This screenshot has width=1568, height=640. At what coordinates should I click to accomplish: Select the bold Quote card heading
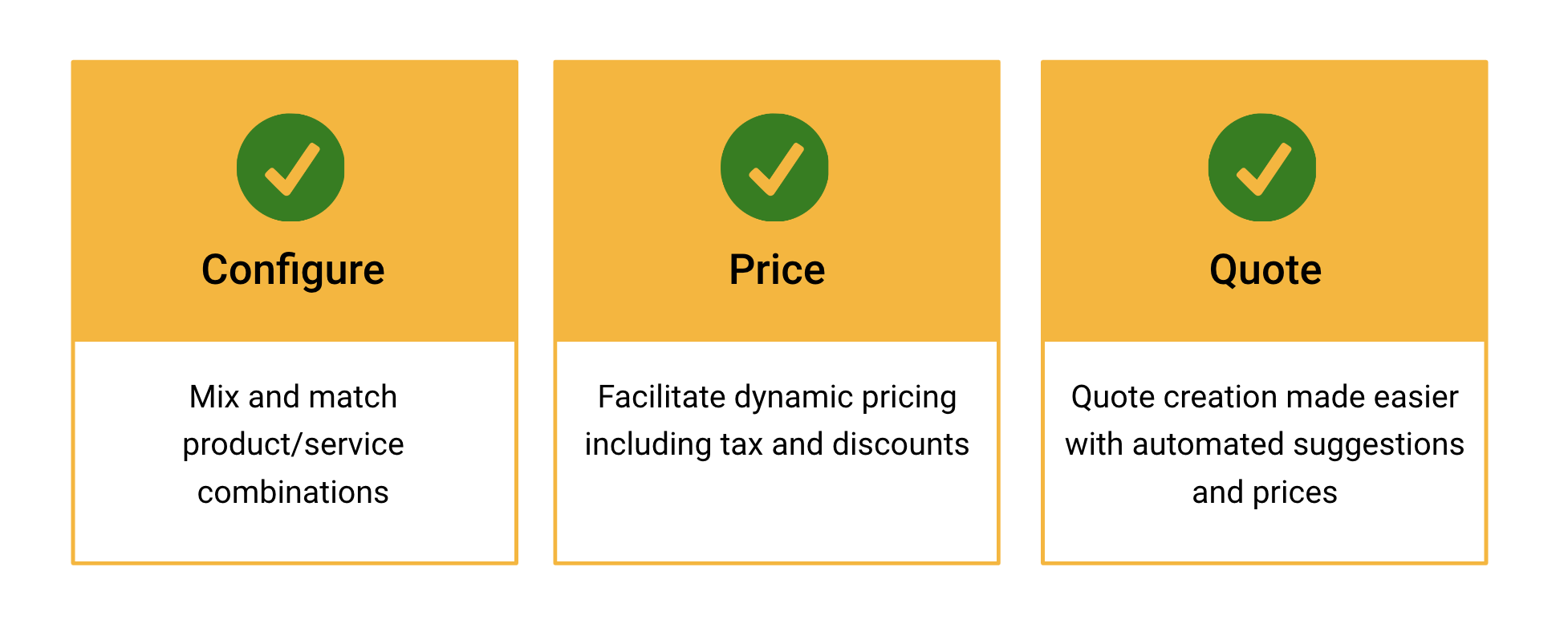click(x=1265, y=270)
